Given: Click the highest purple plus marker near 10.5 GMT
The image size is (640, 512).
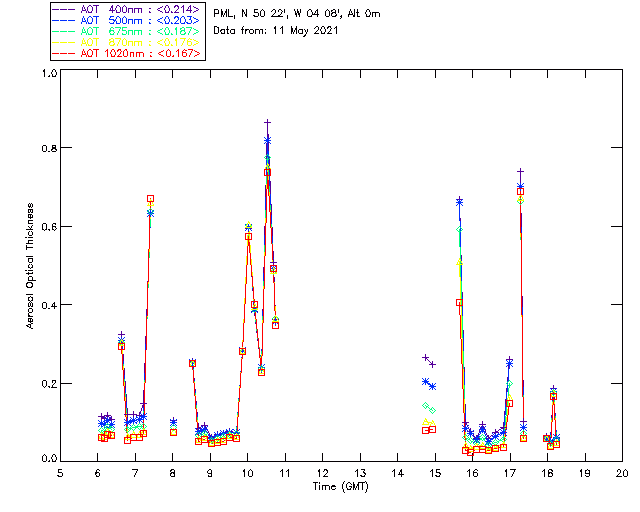Looking at the screenshot, I should [267, 123].
